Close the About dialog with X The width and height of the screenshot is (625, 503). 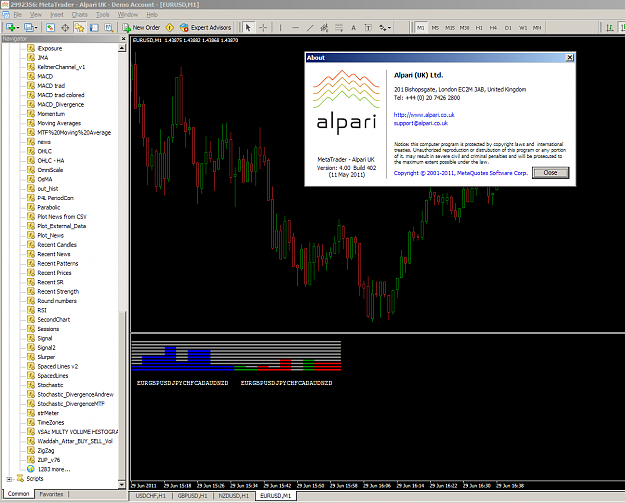click(x=570, y=57)
